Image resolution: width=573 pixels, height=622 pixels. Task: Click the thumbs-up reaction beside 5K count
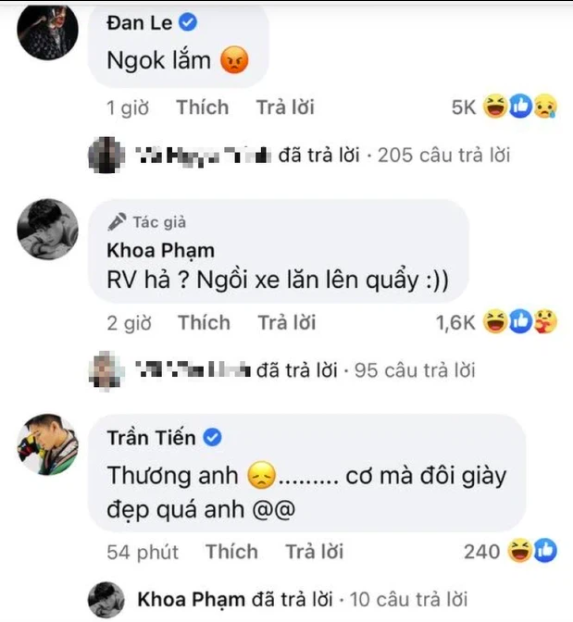(x=521, y=107)
